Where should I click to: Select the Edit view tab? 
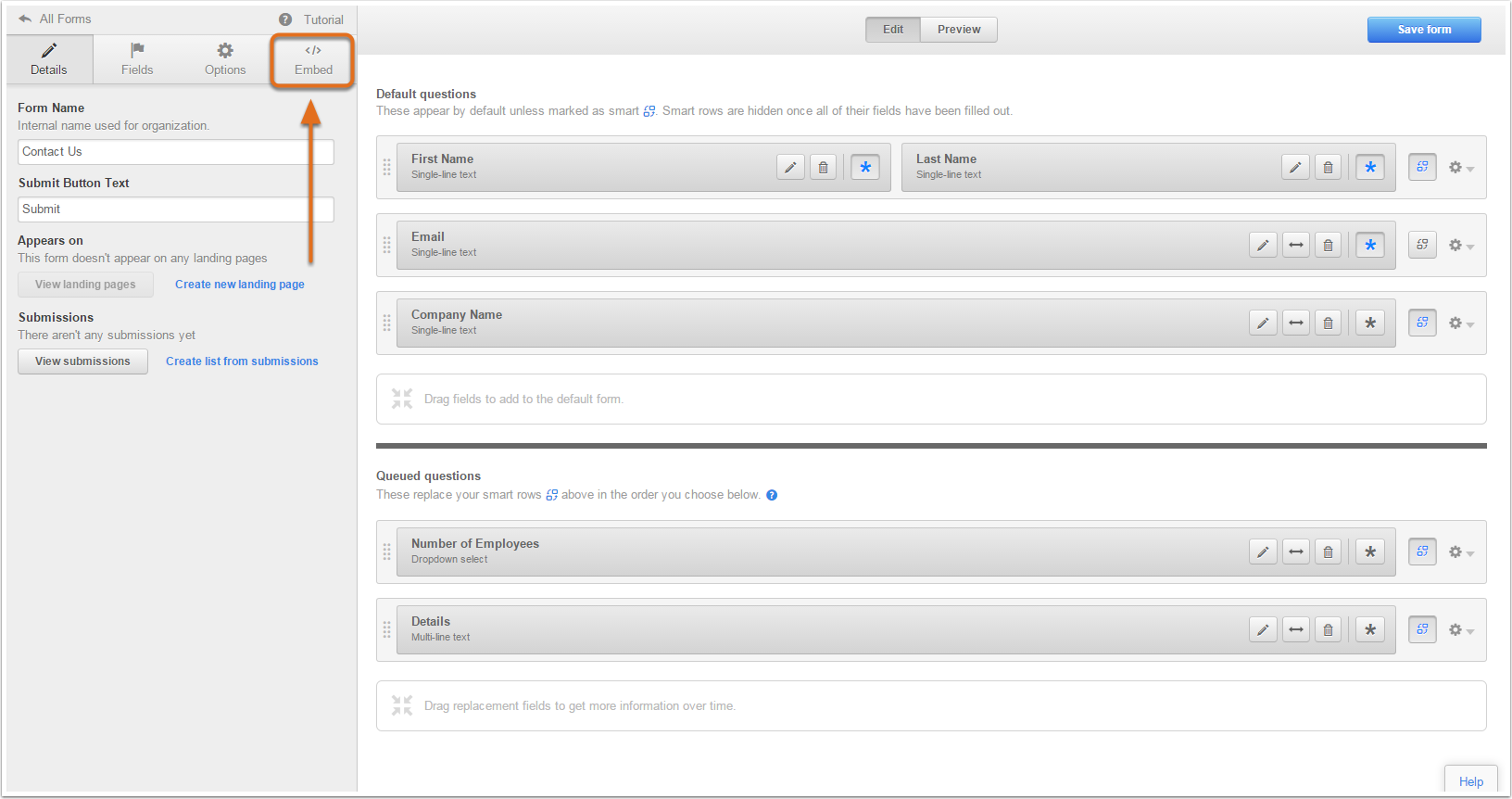pyautogui.click(x=893, y=30)
